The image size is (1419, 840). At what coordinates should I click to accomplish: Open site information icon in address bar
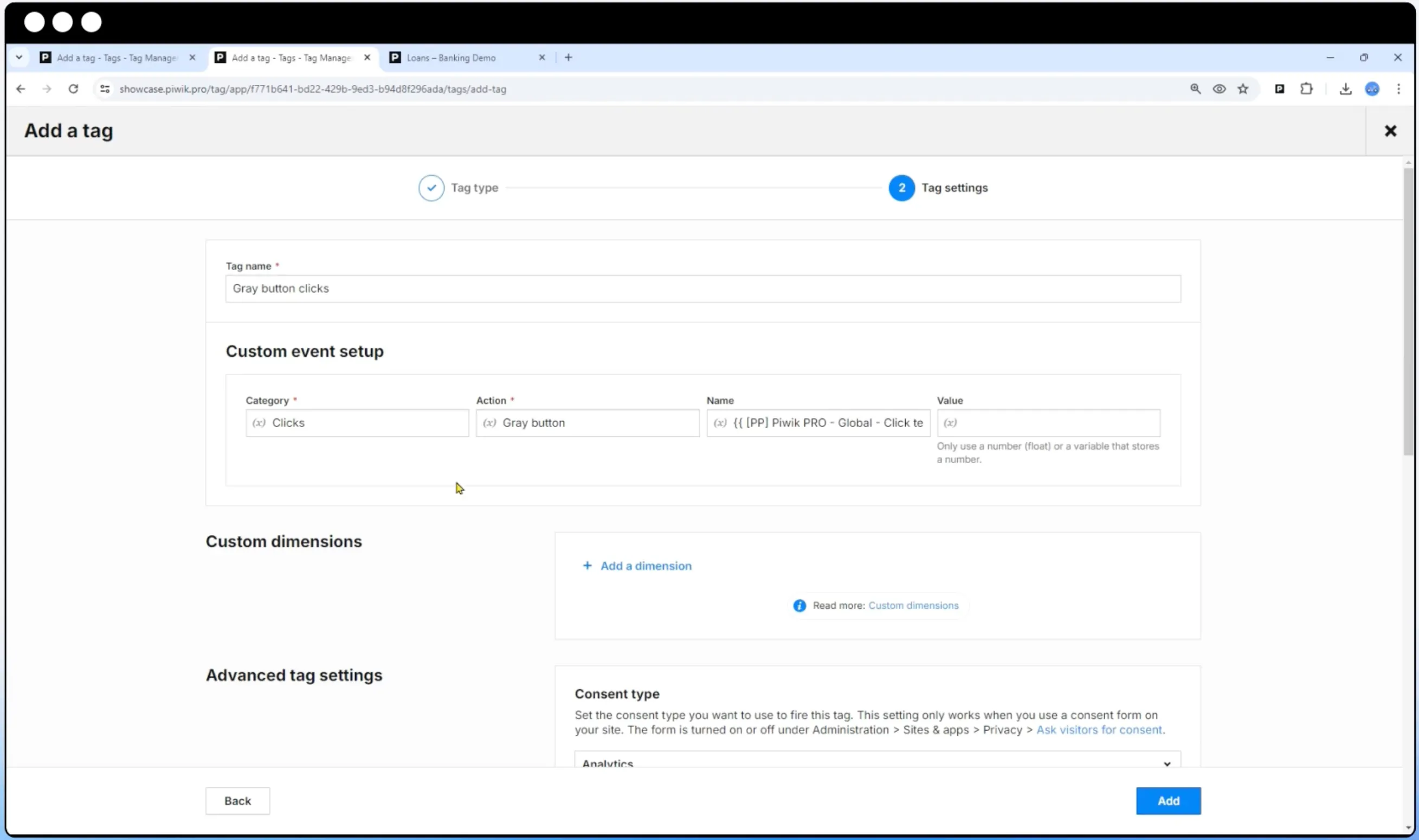click(x=105, y=89)
